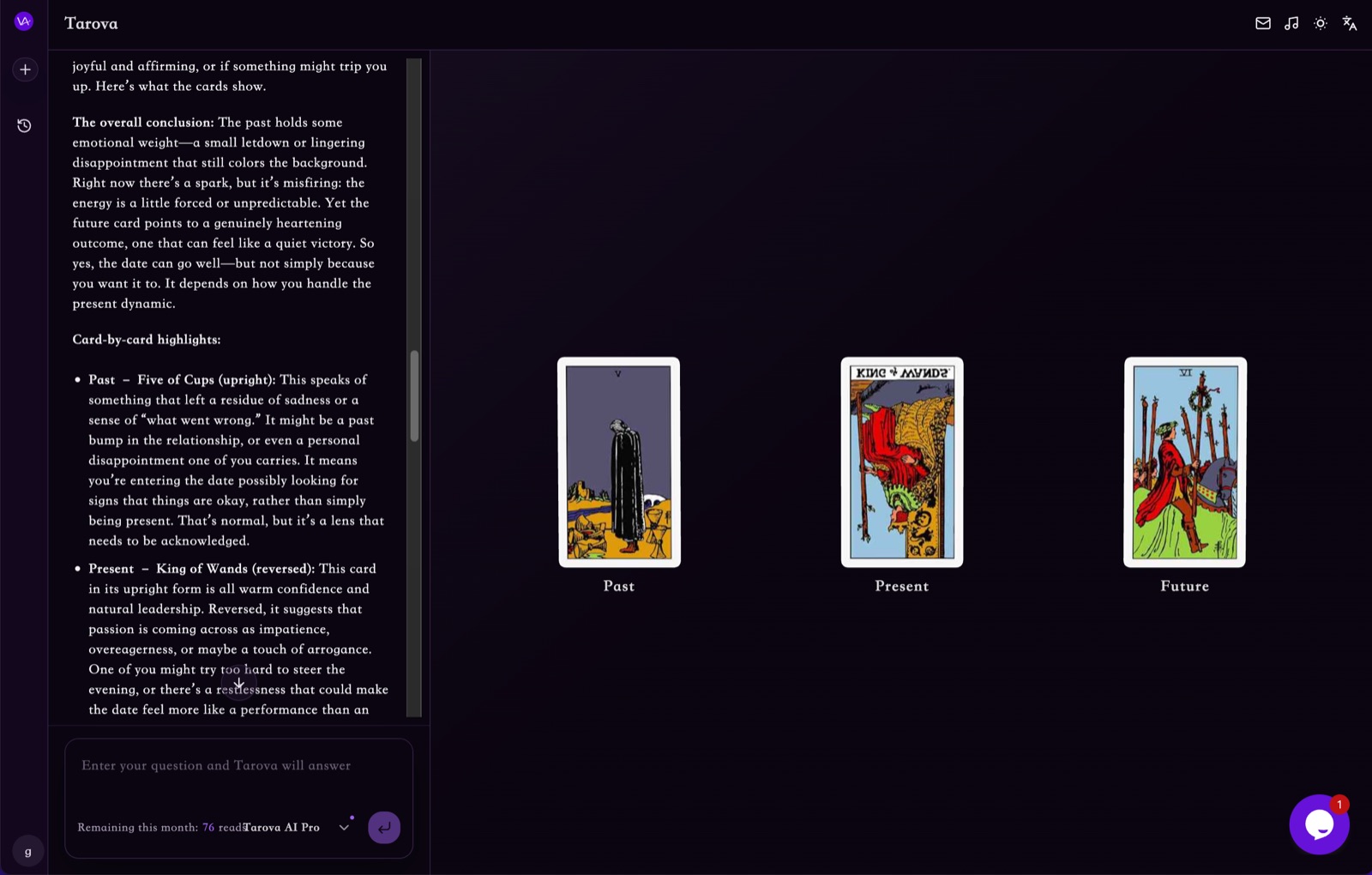Open the mail envelope icon
The image size is (1372, 875).
tap(1262, 24)
